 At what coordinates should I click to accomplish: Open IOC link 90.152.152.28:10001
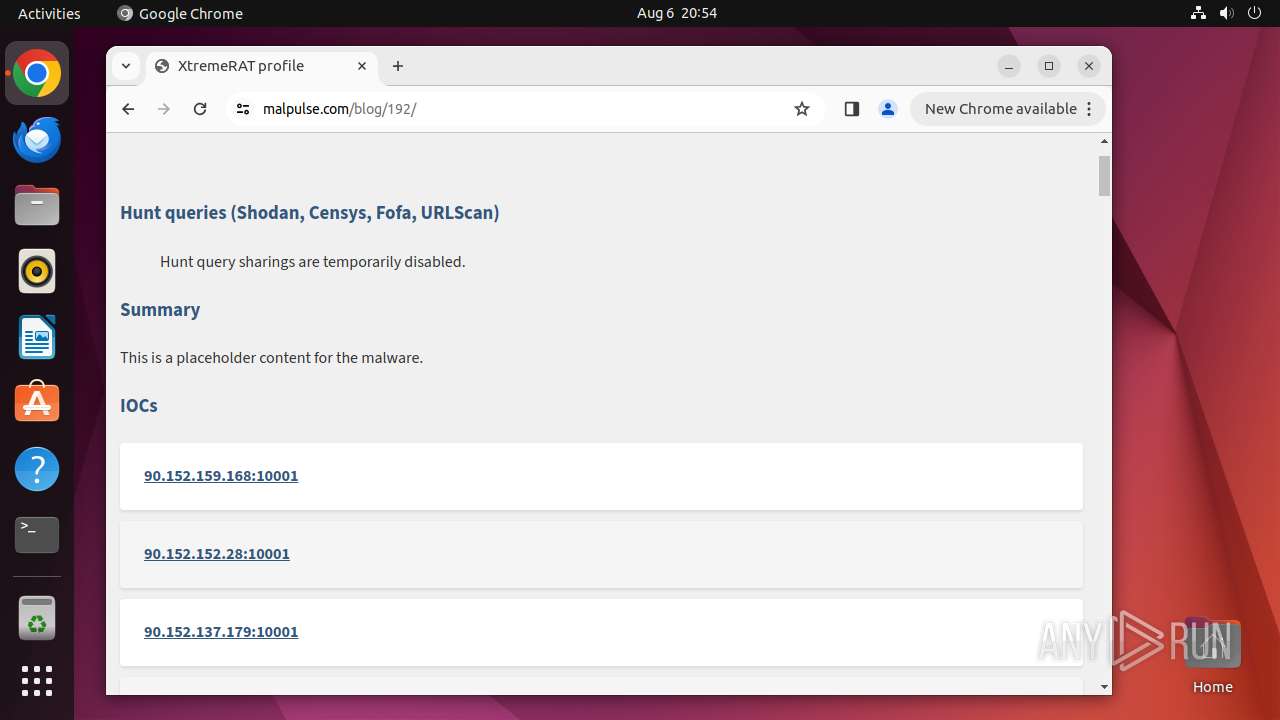coord(217,554)
